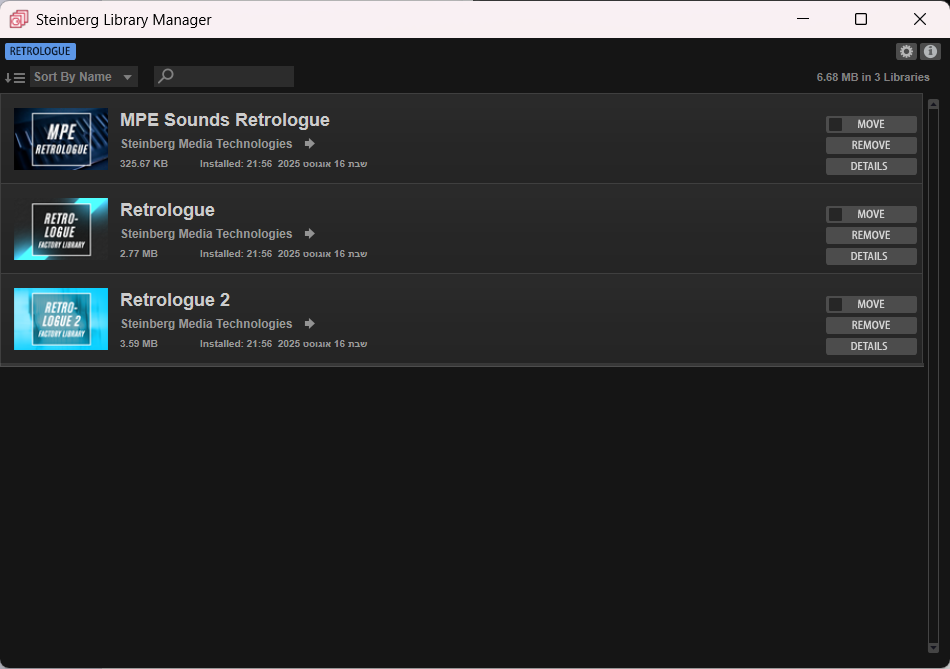Close the Steinberg Library Manager window
This screenshot has width=950, height=669.
[920, 19]
